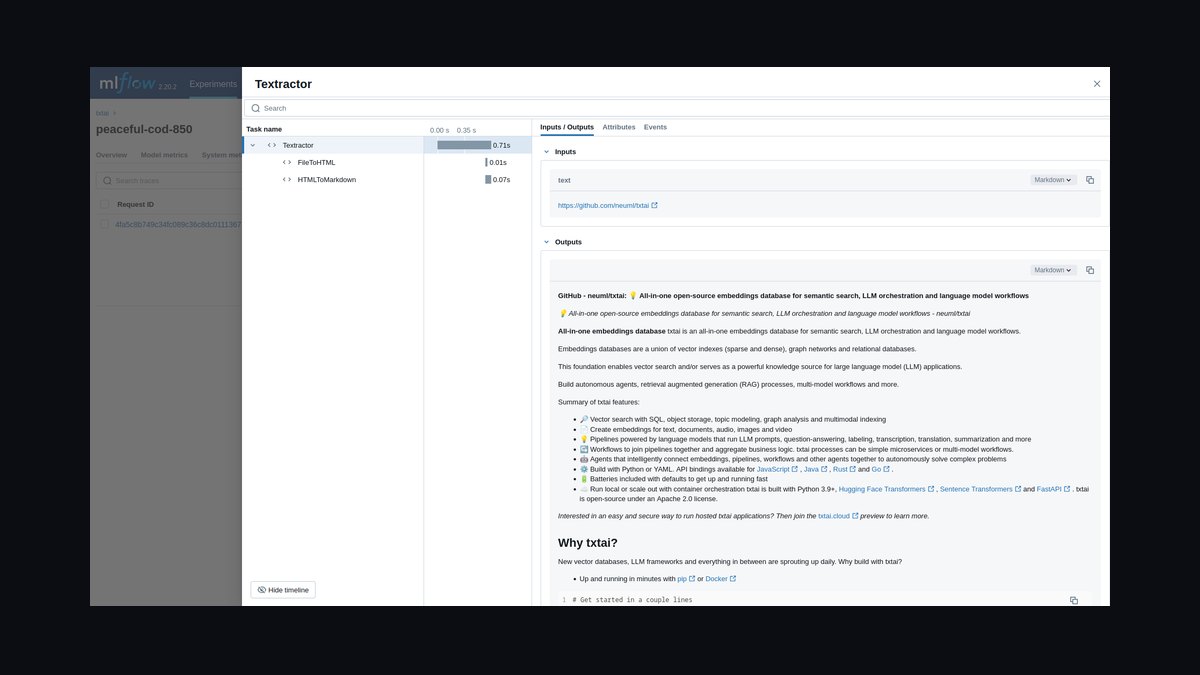The width and height of the screenshot is (1200, 675).
Task: Collapse the Outputs section
Action: 546,242
